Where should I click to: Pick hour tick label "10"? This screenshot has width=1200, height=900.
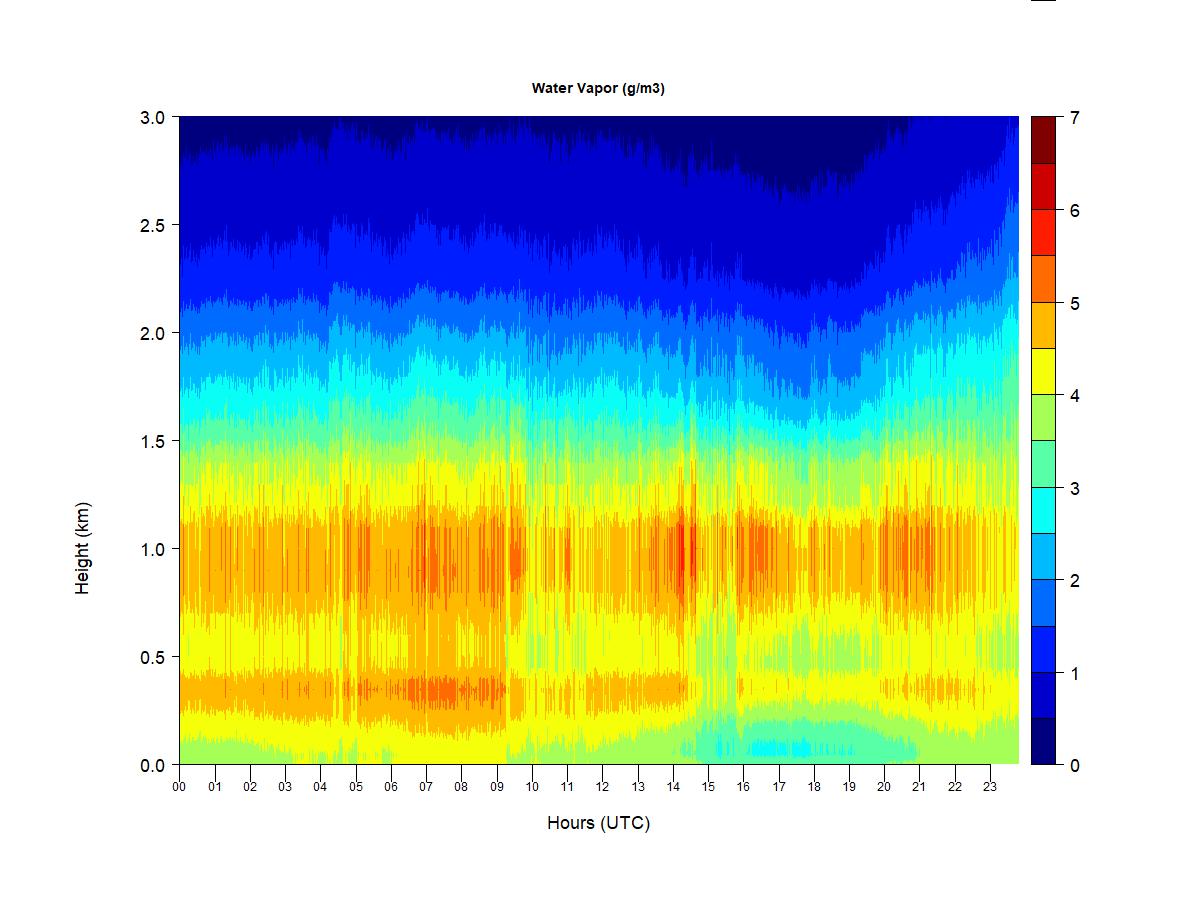532,786
